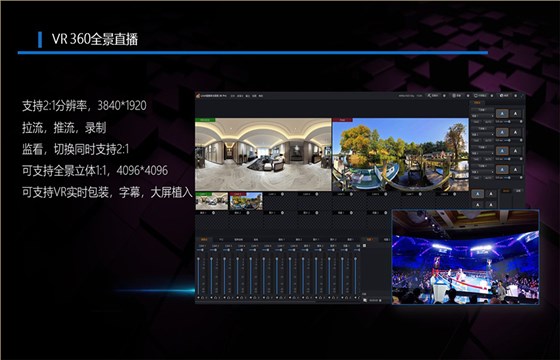The width and height of the screenshot is (560, 360).
Task: Select the autumn lake thumbnail in the source row
Action: point(246,201)
